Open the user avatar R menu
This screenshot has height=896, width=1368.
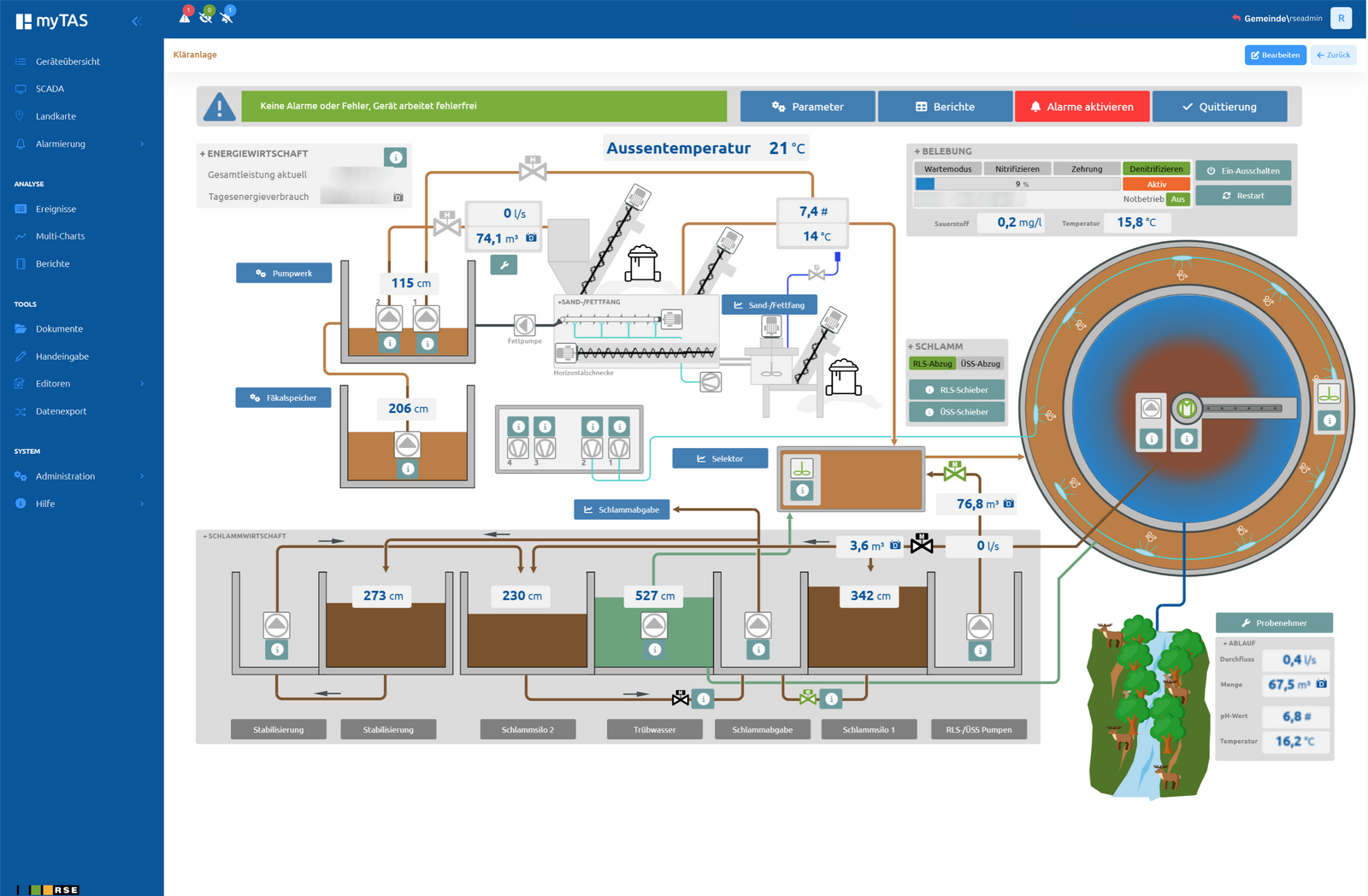(1341, 18)
